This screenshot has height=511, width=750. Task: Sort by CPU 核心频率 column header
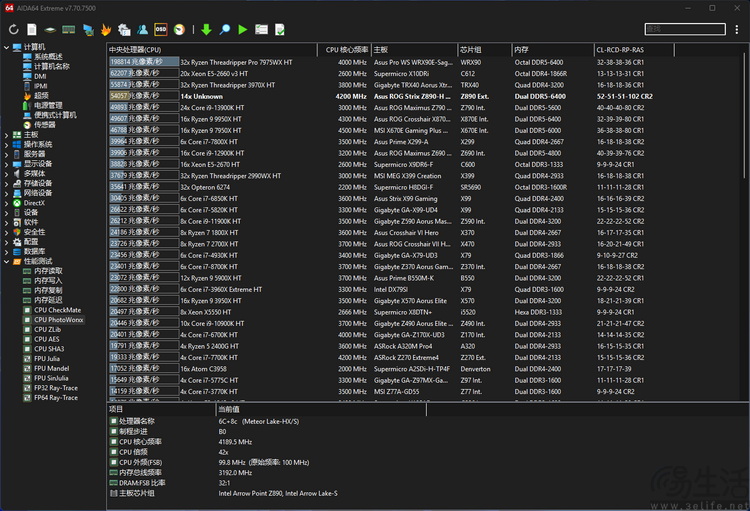[344, 50]
